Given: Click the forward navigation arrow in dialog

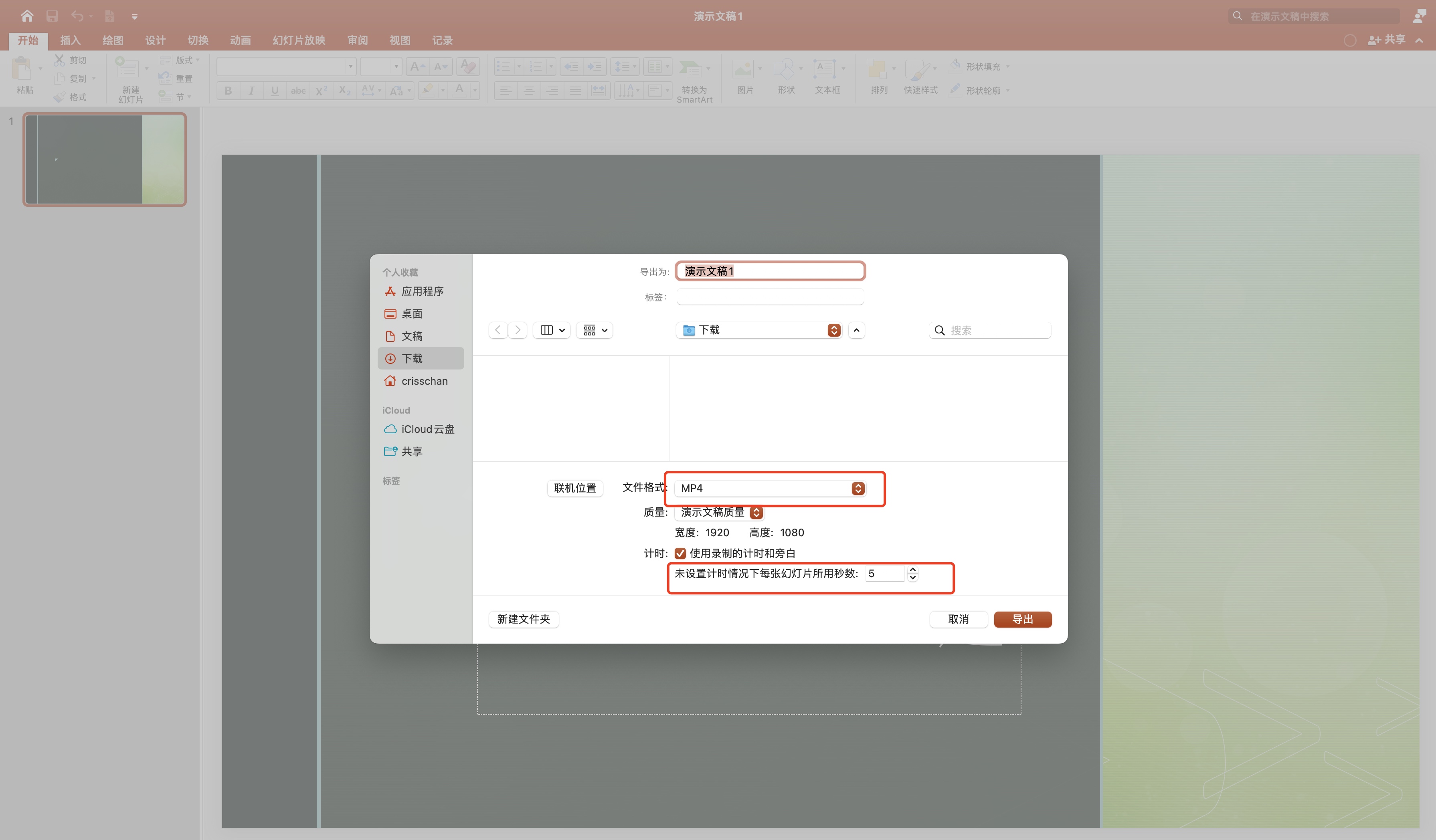Looking at the screenshot, I should (x=518, y=330).
